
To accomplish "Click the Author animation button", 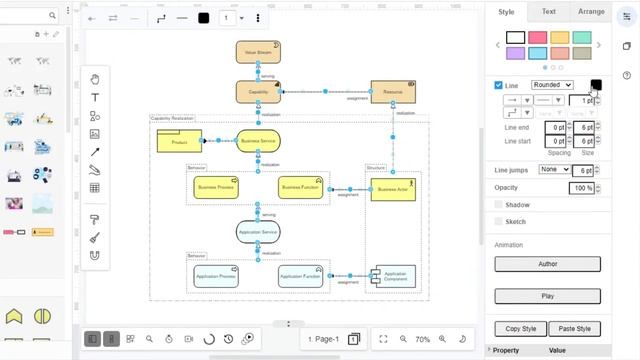I will tap(547, 264).
